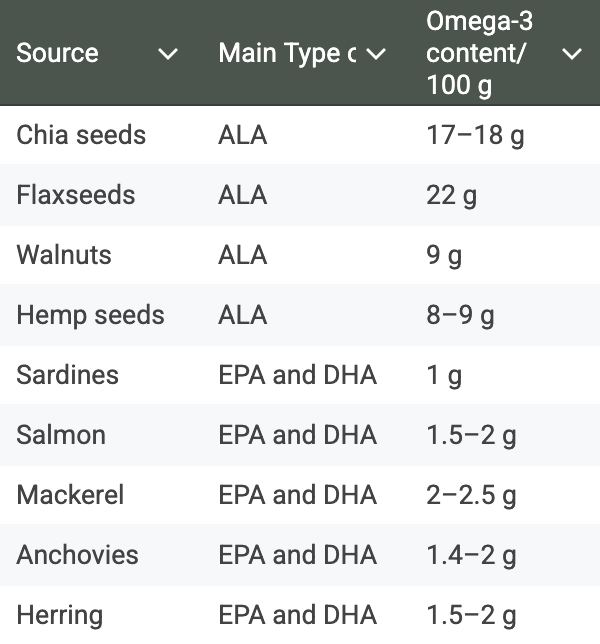Select the Anchovies source cell

point(78,555)
